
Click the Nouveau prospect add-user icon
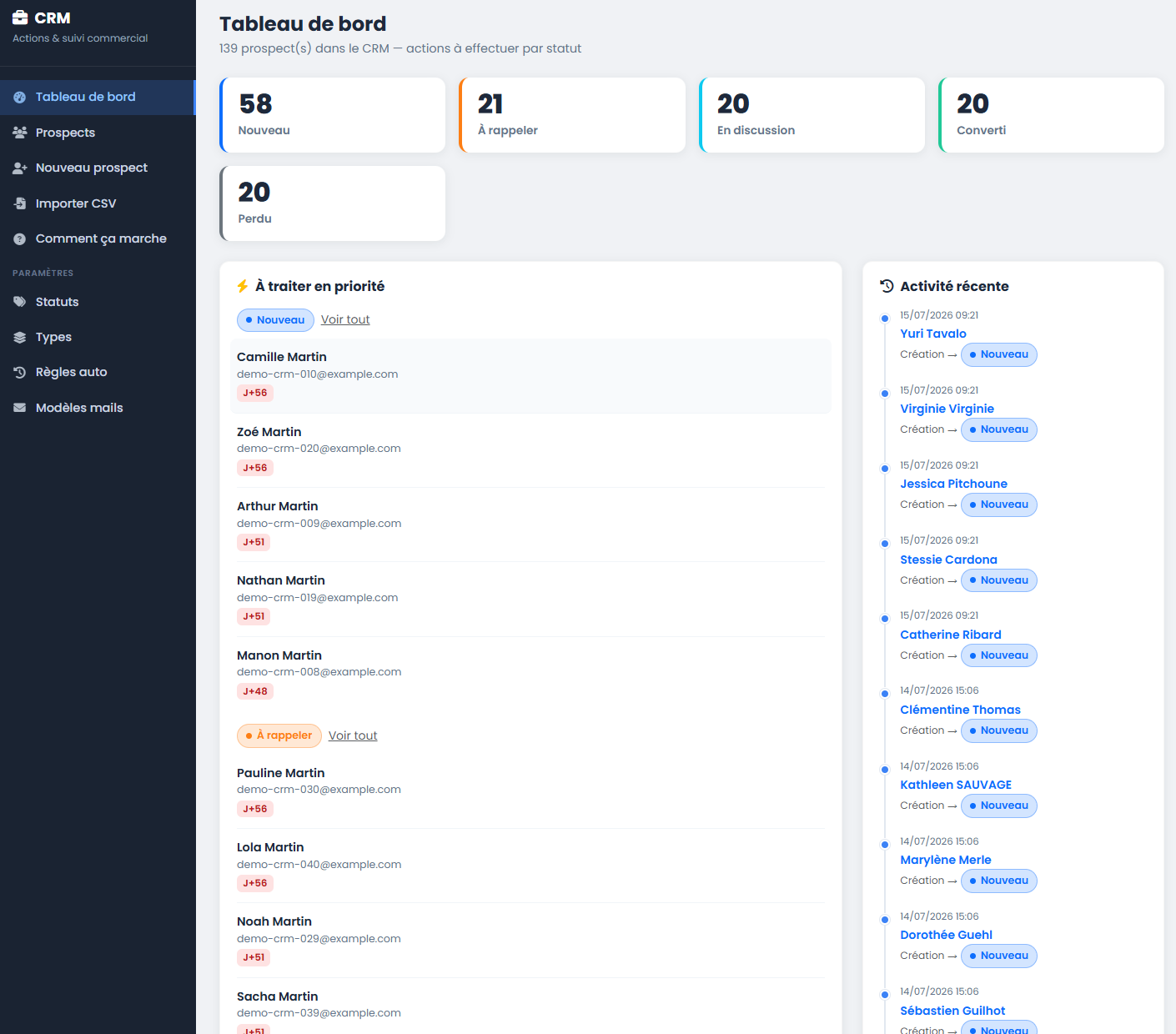[20, 168]
